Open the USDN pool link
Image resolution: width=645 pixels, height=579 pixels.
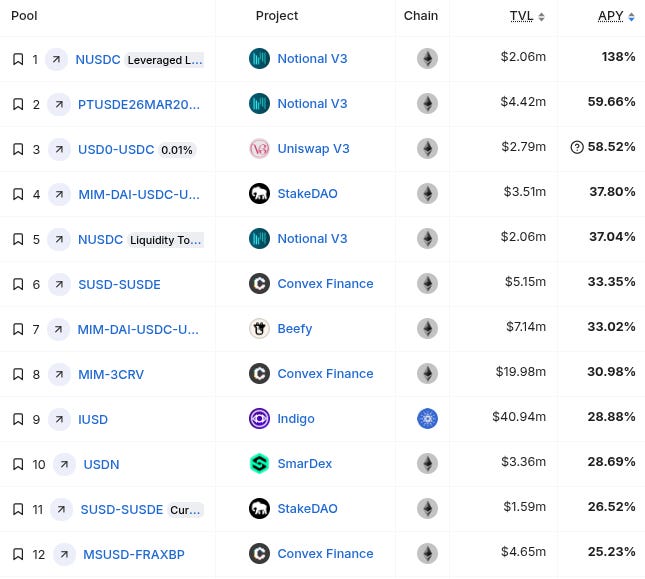[101, 465]
